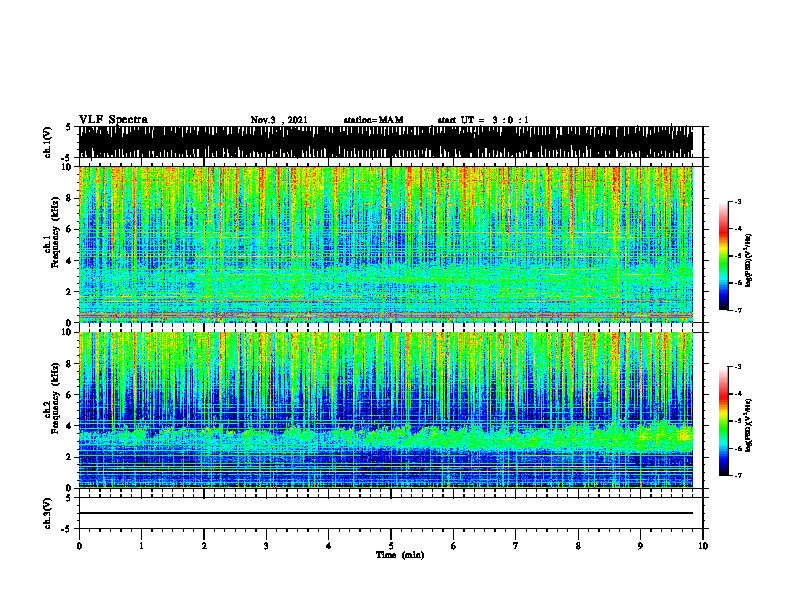Click the ch.2 spectrogram color scale bar

pos(723,421)
